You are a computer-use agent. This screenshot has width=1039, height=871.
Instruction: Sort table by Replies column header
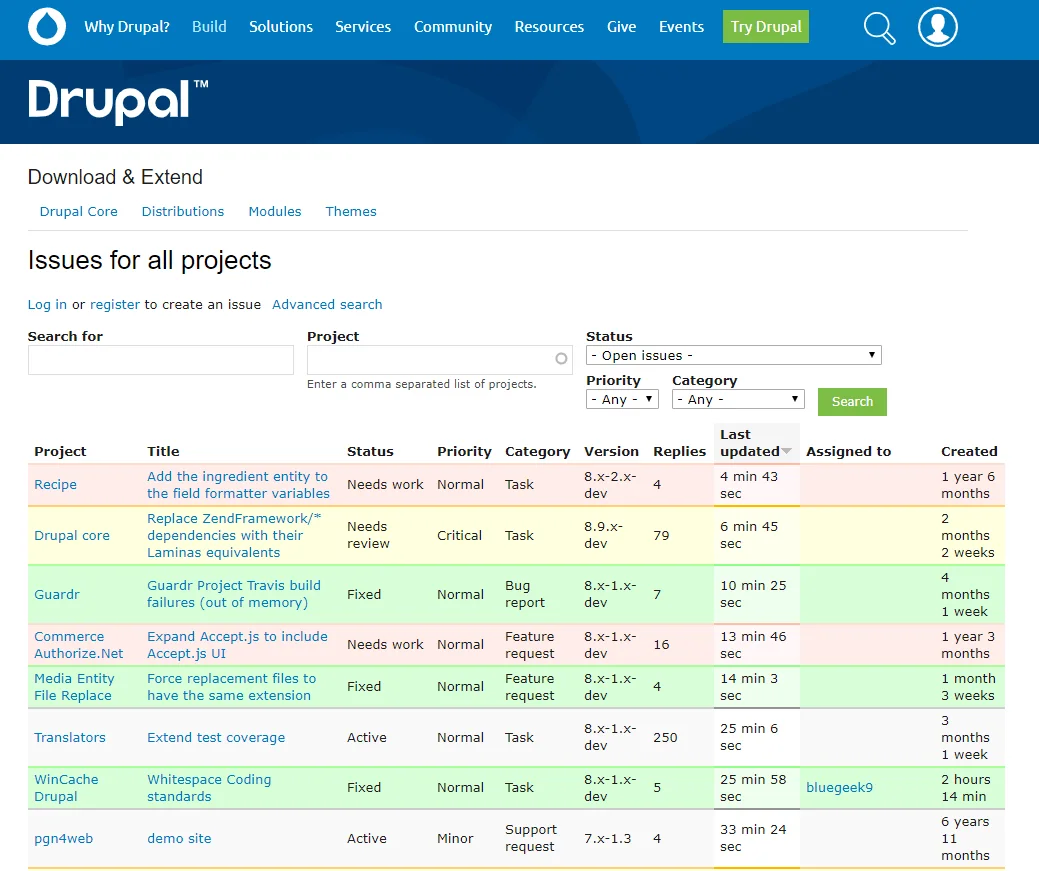click(x=680, y=451)
